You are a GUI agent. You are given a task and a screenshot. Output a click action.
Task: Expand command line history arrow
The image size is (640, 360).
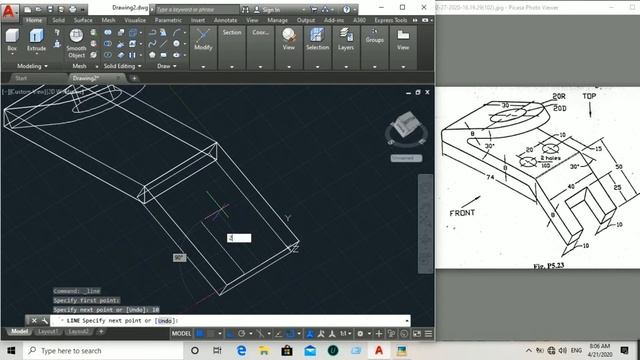[407, 321]
